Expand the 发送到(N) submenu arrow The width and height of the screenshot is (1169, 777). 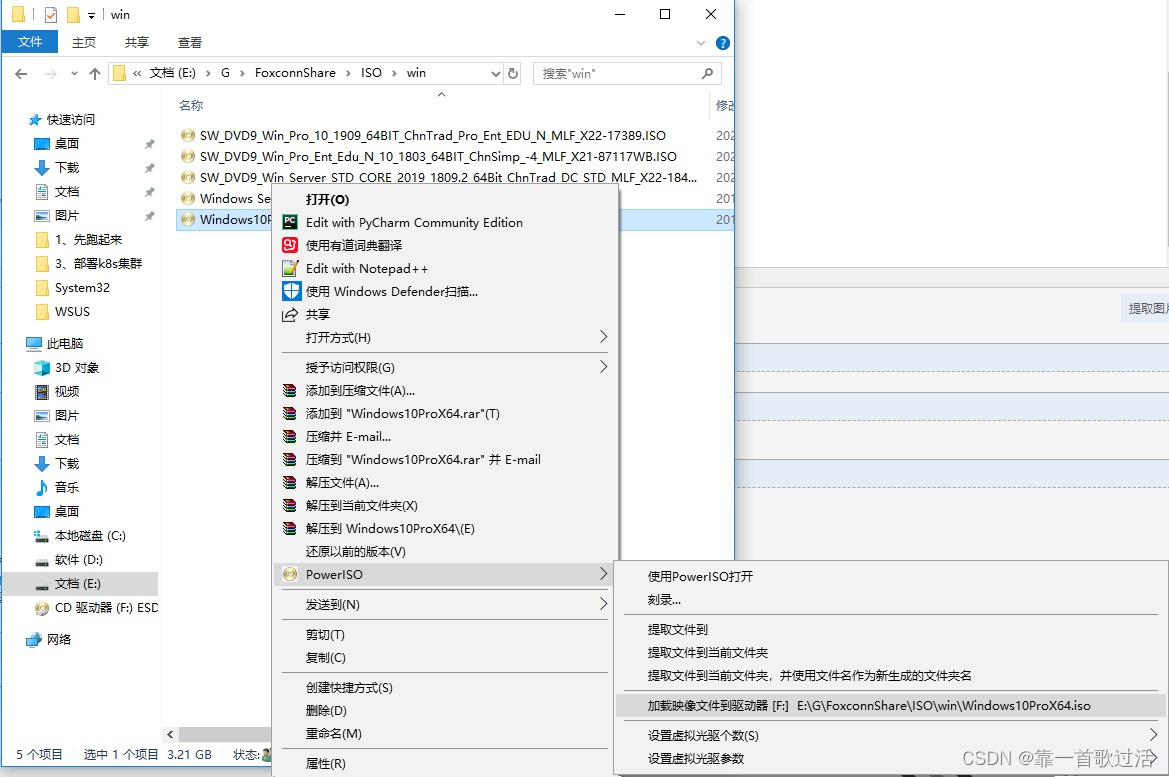pos(603,604)
